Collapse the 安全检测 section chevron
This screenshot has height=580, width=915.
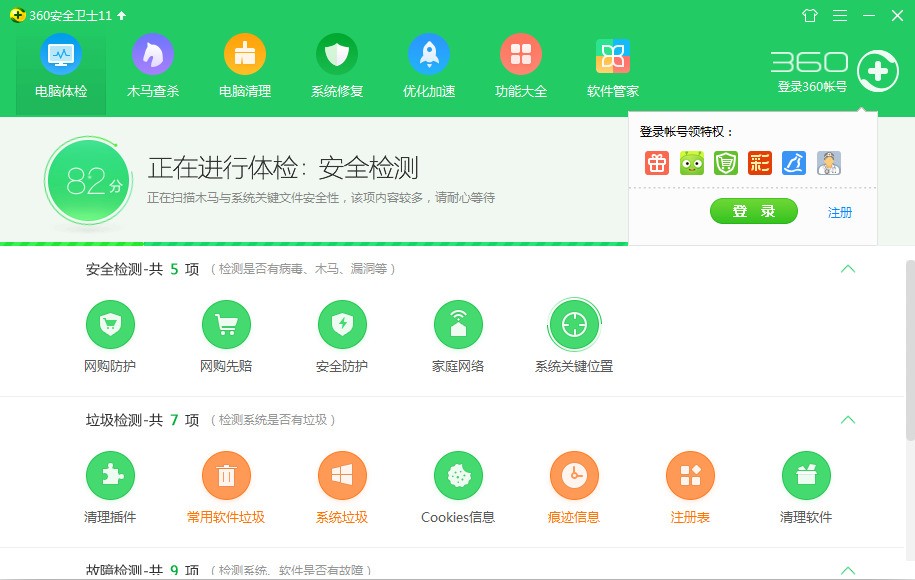(x=848, y=269)
